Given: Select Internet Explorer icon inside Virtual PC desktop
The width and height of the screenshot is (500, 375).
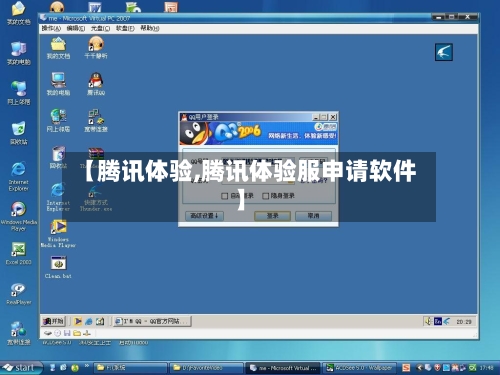Looking at the screenshot, I should tap(58, 190).
